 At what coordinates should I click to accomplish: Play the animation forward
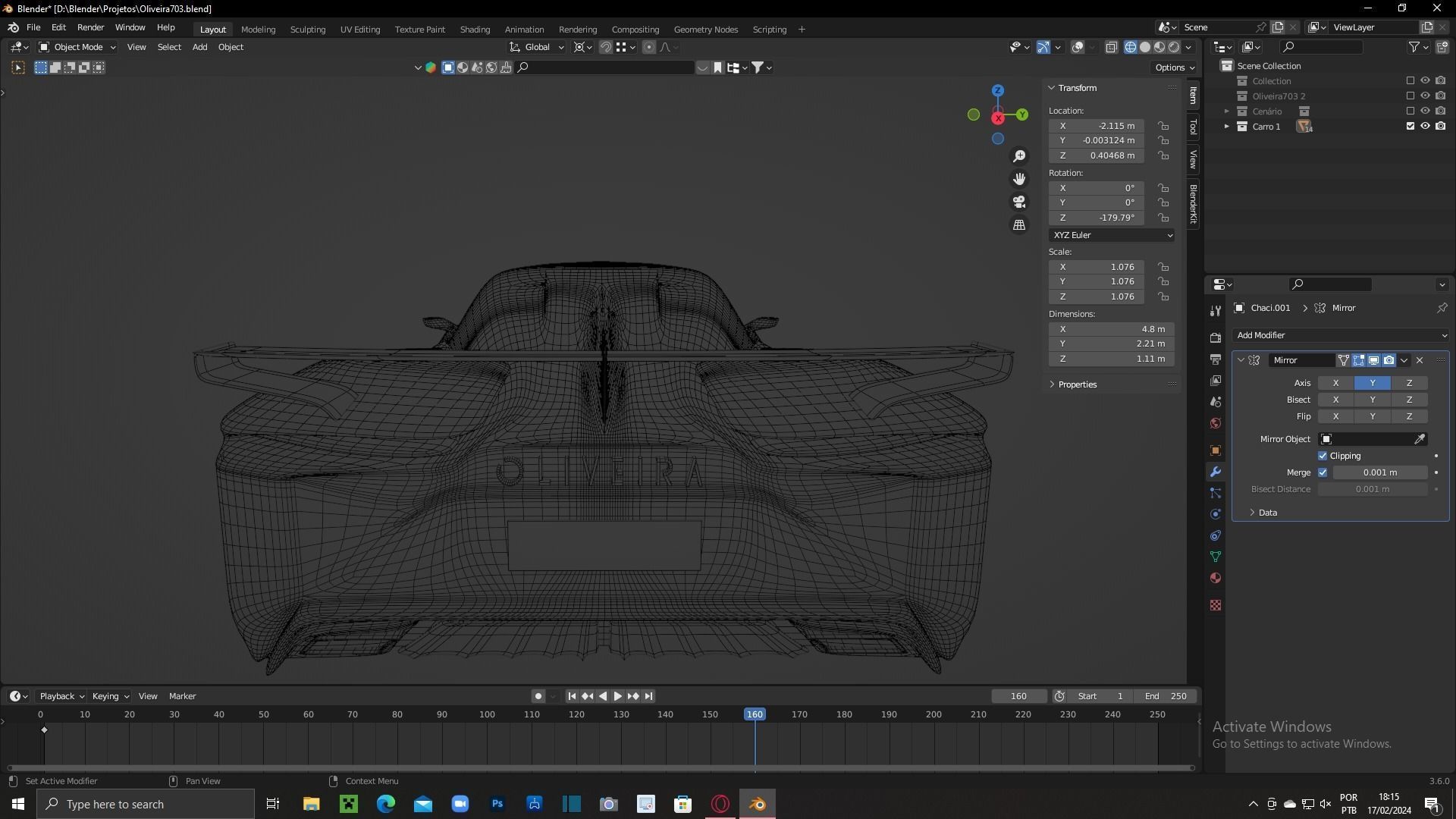tap(618, 696)
